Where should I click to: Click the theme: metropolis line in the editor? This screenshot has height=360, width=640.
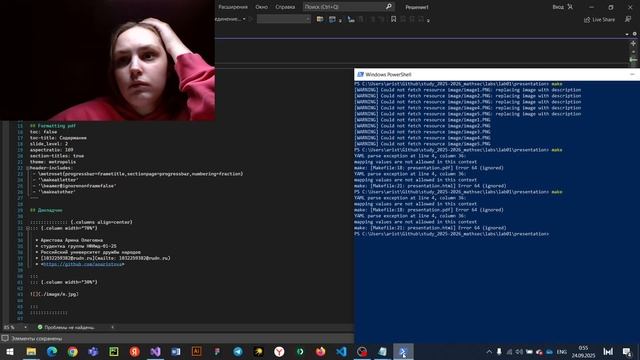pyautogui.click(x=53, y=162)
